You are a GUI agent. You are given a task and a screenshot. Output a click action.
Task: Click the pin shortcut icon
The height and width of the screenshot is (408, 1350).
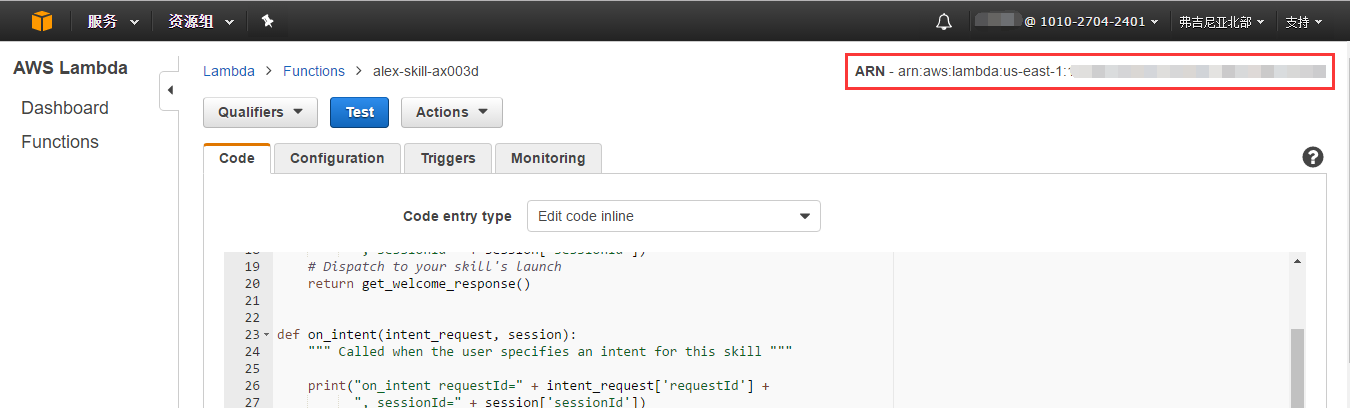point(267,21)
